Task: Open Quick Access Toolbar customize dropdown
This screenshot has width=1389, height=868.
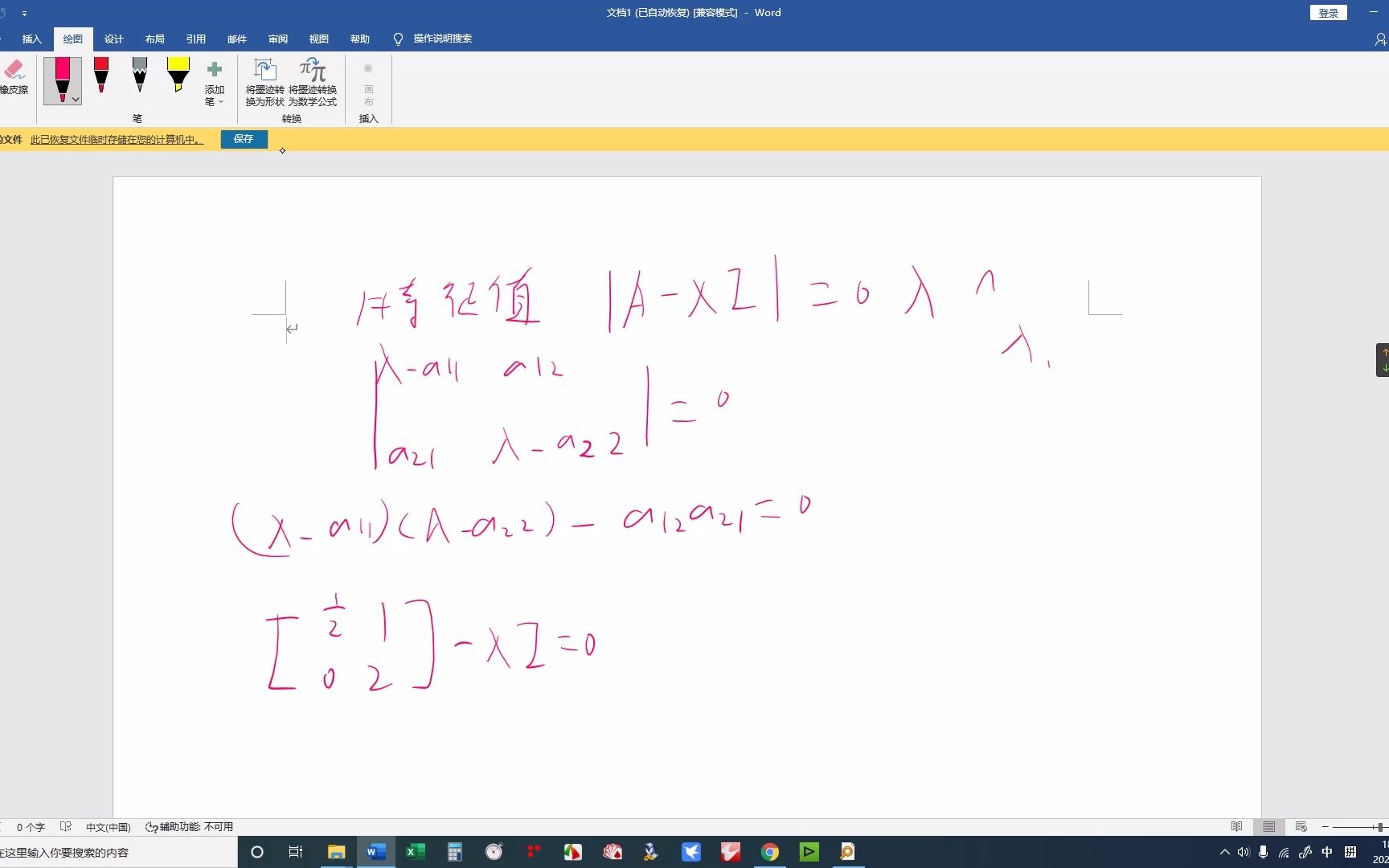Action: [24, 14]
